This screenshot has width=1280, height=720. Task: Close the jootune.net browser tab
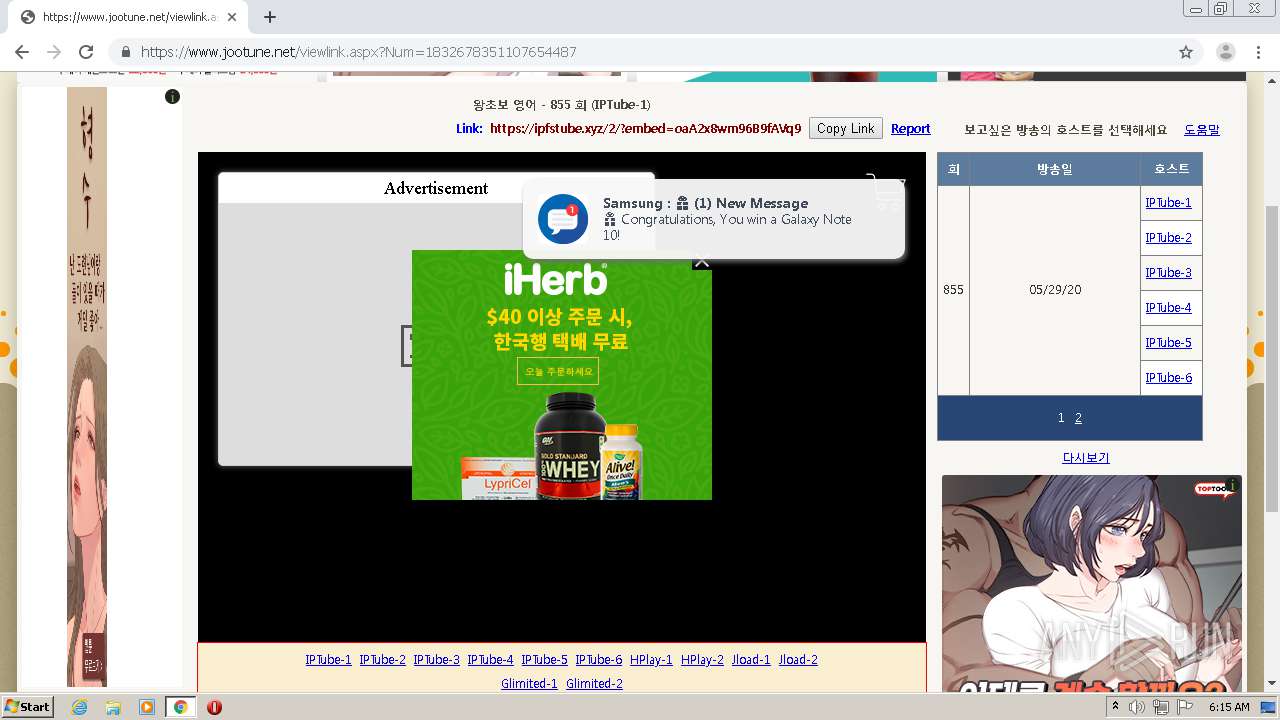(x=232, y=17)
